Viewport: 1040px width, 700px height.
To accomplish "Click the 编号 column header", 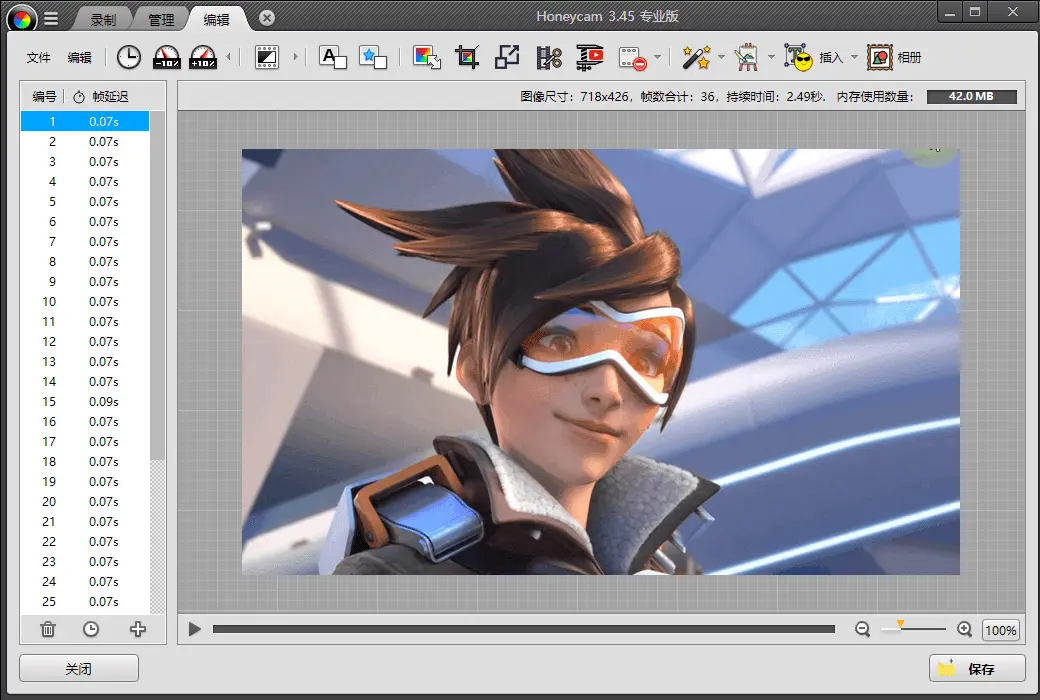I will [44, 97].
